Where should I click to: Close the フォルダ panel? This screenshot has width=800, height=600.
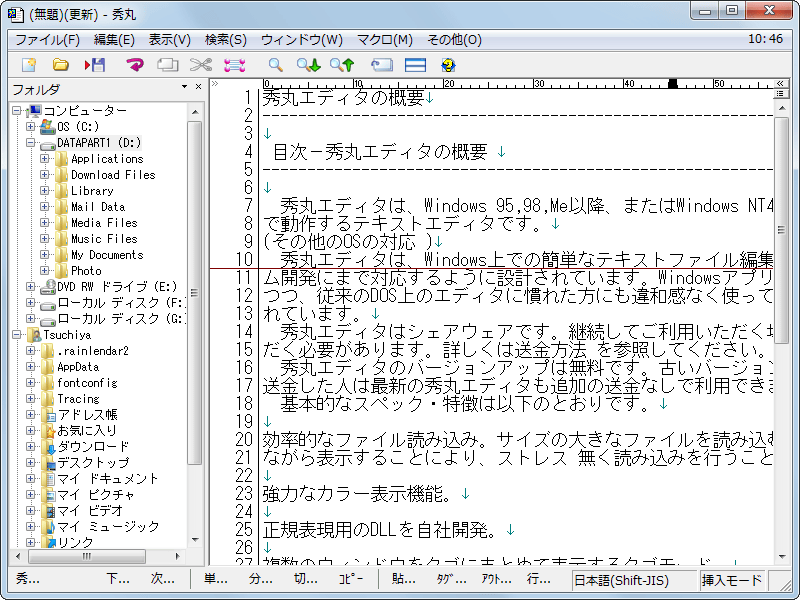pyautogui.click(x=198, y=87)
